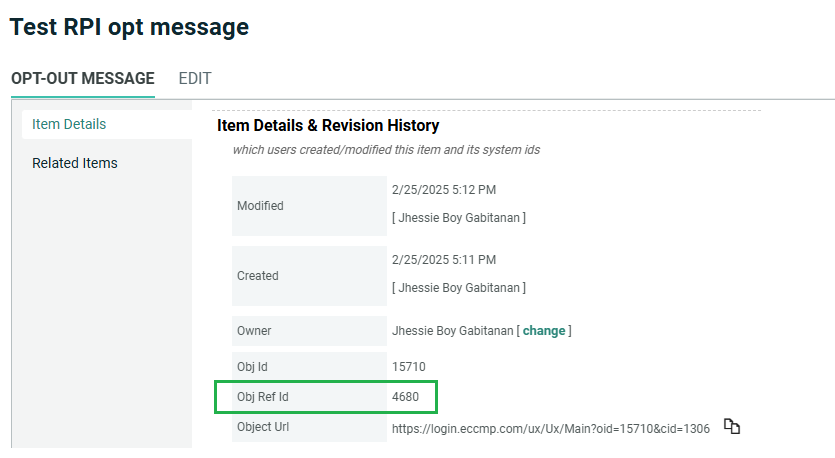
Task: Click the Obj Id value 15710
Action: 409,367
